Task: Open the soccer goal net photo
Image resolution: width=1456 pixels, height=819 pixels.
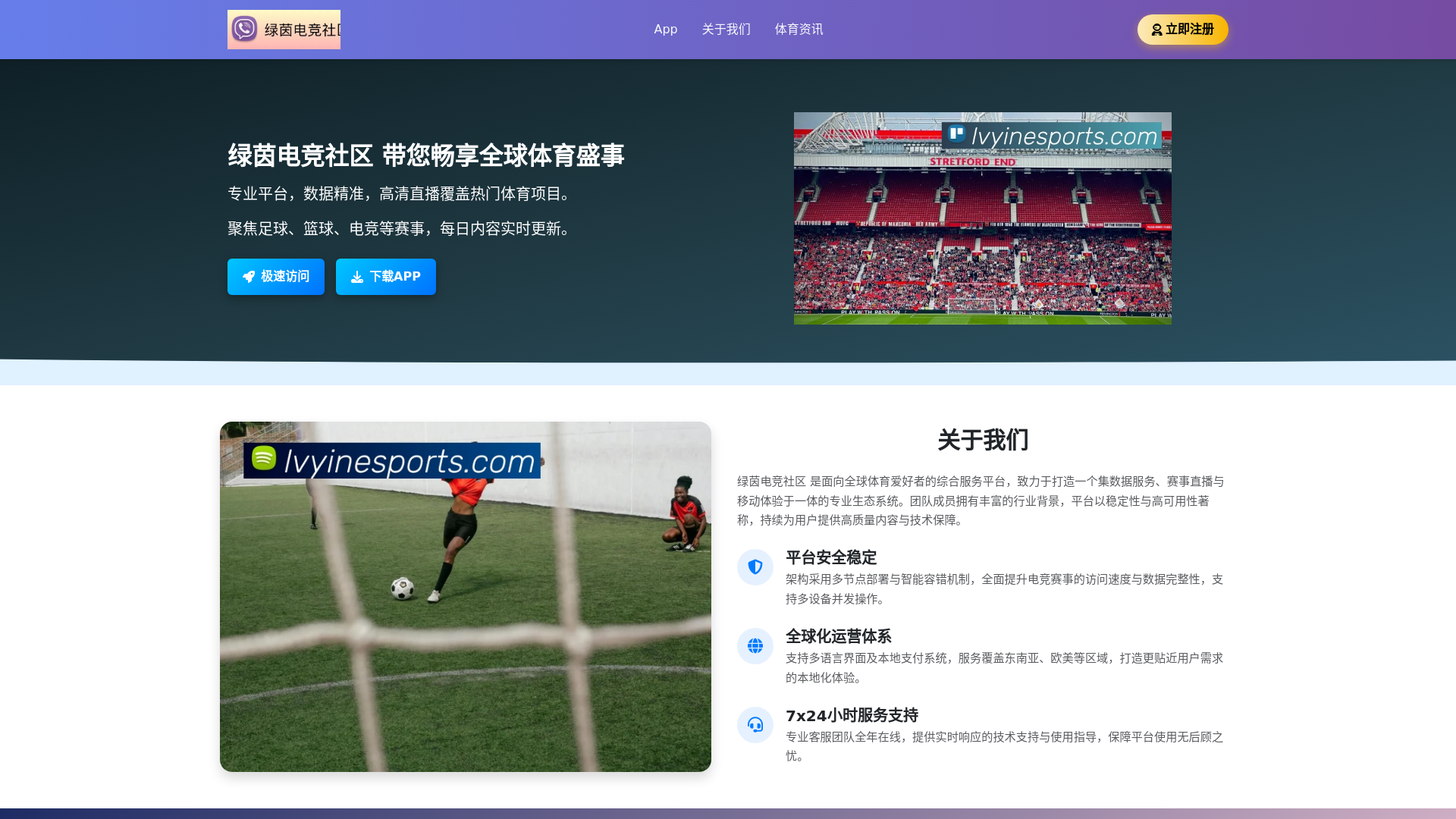Action: 466,597
